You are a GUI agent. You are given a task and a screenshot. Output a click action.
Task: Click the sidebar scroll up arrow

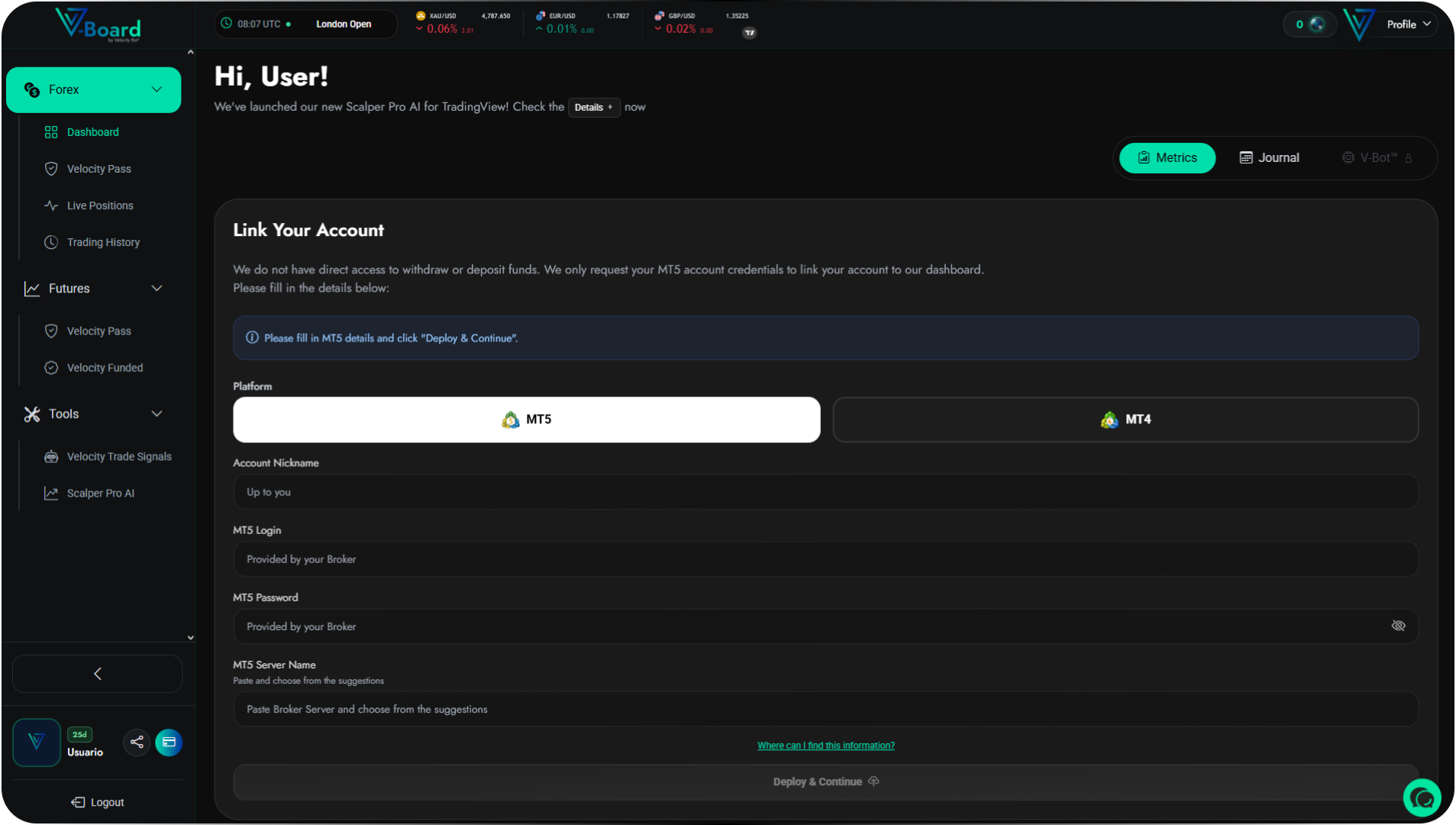pyautogui.click(x=190, y=53)
